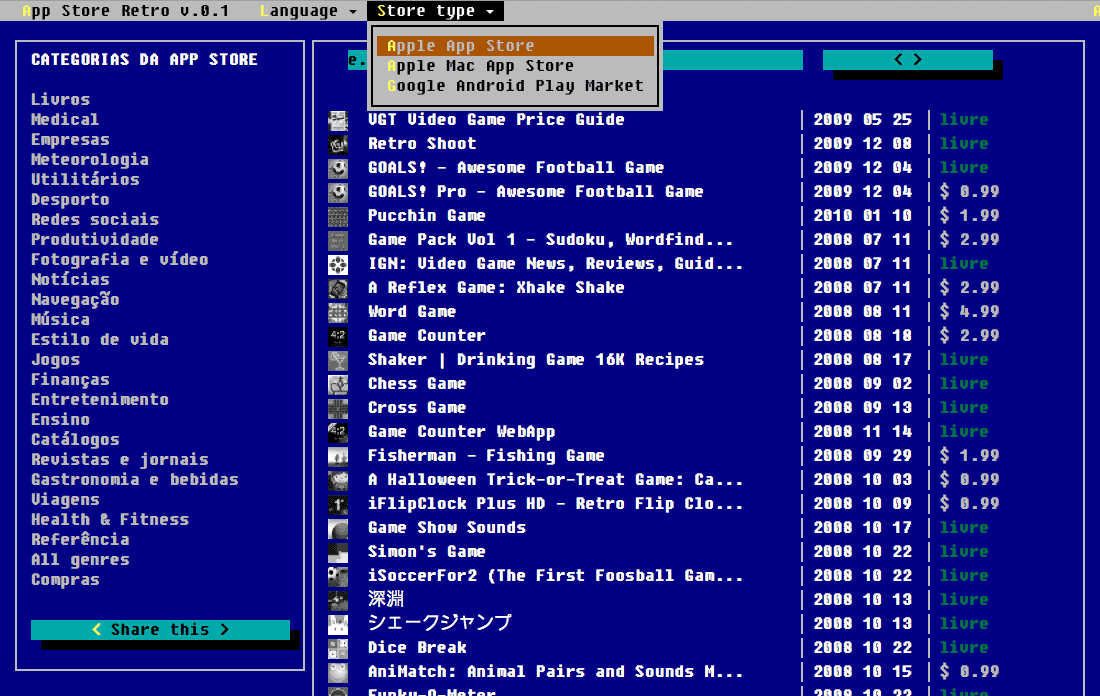The width and height of the screenshot is (1100, 696).
Task: Click the GOALS! – Awesome Football Game icon
Action: click(338, 168)
